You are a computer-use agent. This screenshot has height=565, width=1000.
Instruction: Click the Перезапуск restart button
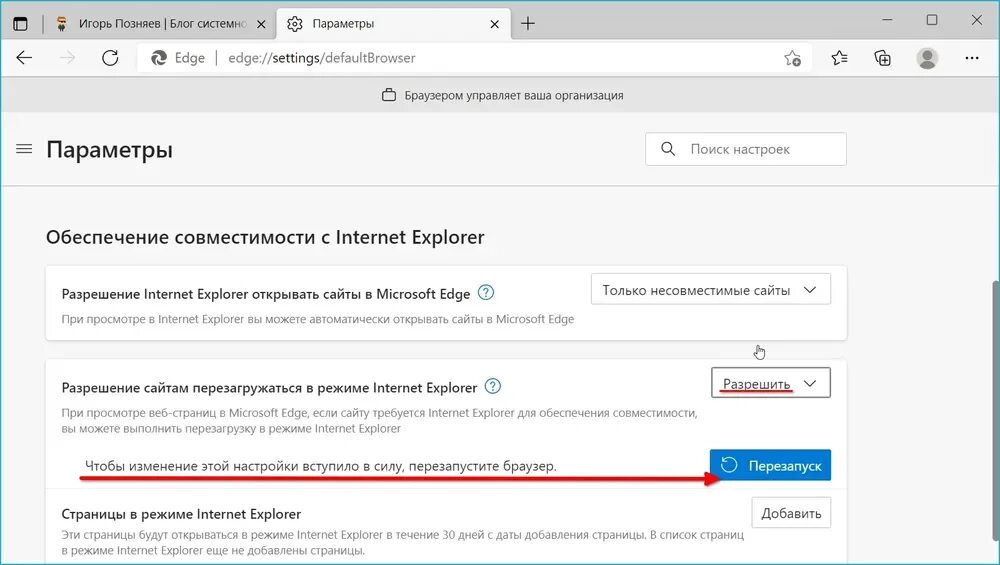770,466
